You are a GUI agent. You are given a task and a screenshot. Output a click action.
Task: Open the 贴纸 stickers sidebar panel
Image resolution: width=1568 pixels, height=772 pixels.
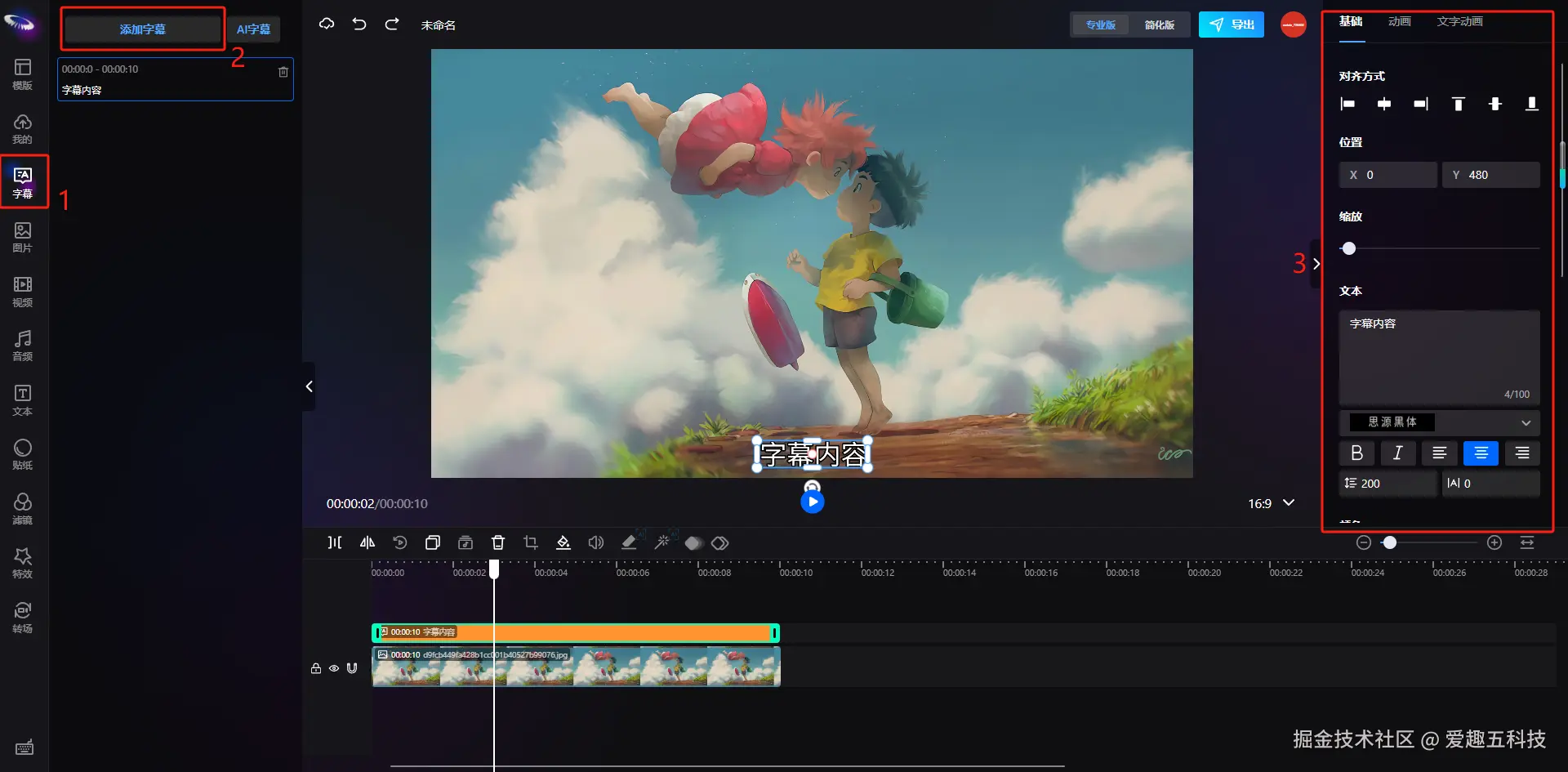23,454
